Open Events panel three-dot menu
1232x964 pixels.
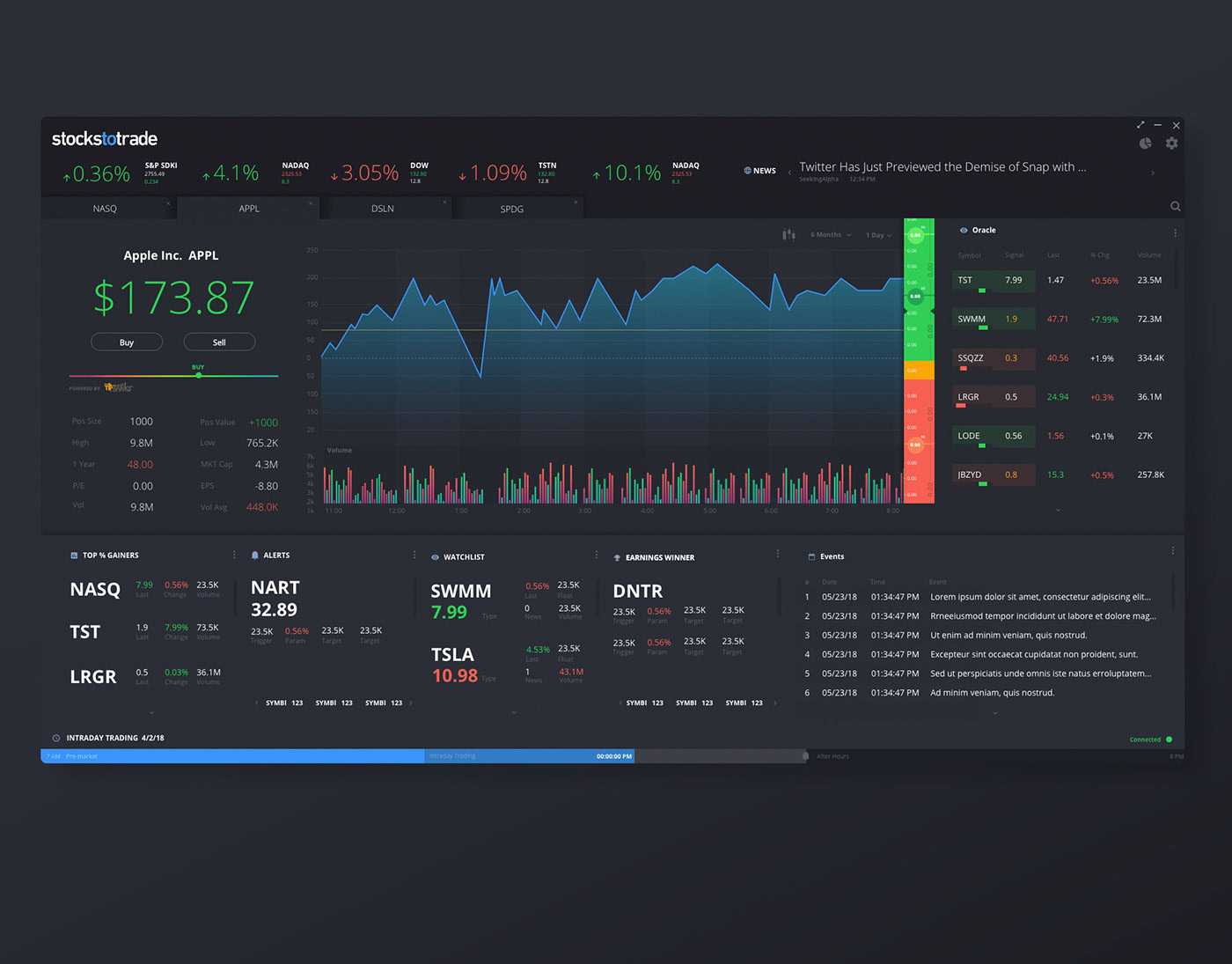[x=1172, y=551]
